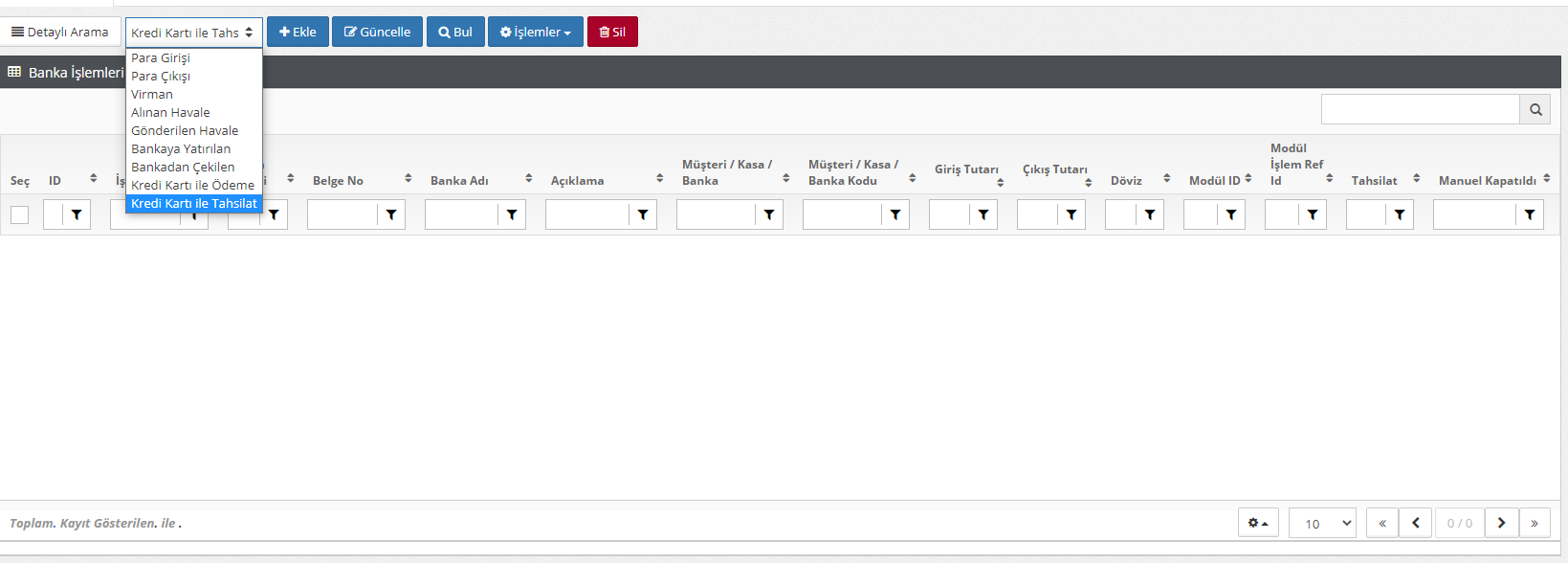Select Kredi Kartı ile Ödeme option
This screenshot has width=1568, height=563.
[x=192, y=185]
